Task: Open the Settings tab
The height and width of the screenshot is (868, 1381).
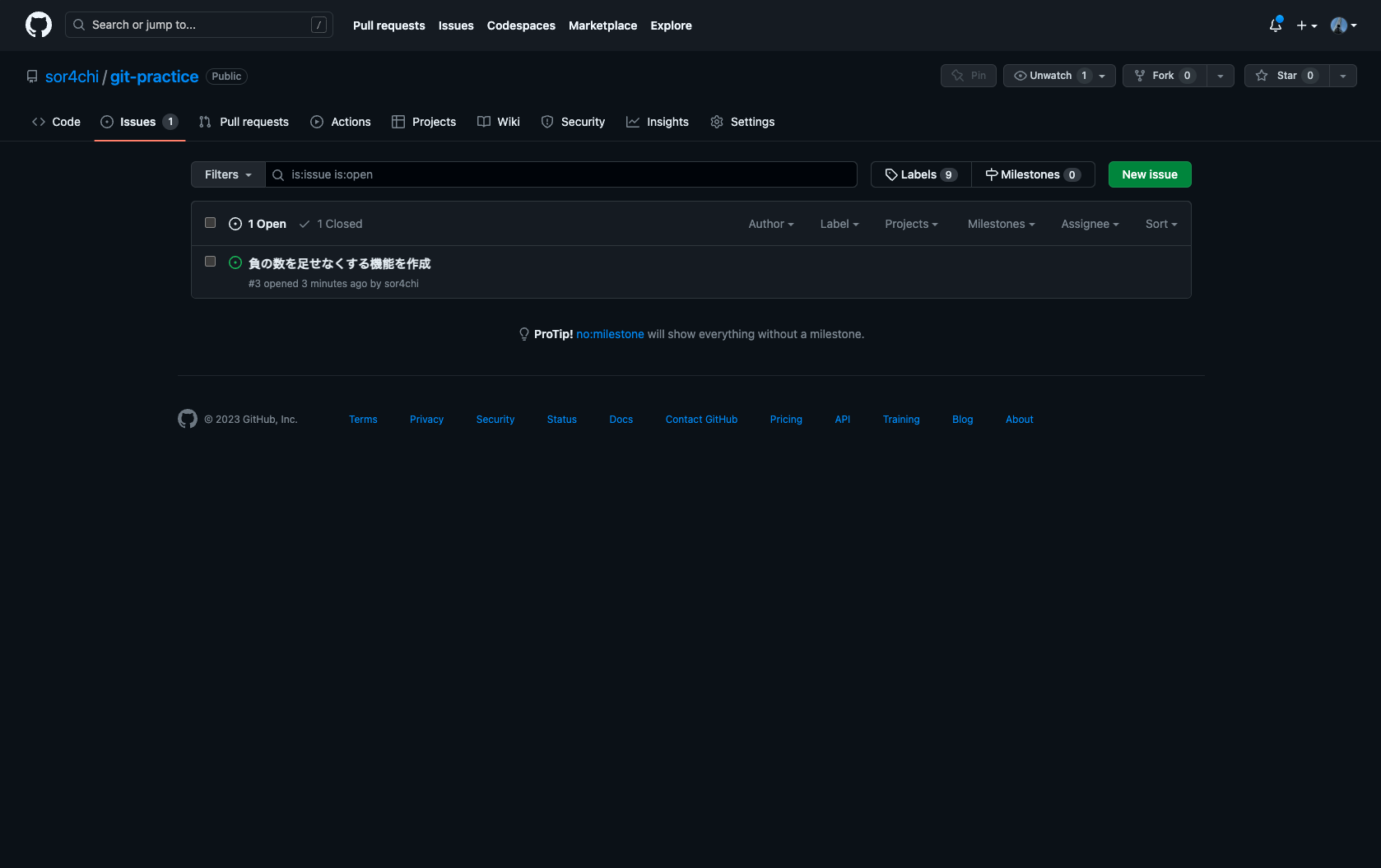Action: 742,122
